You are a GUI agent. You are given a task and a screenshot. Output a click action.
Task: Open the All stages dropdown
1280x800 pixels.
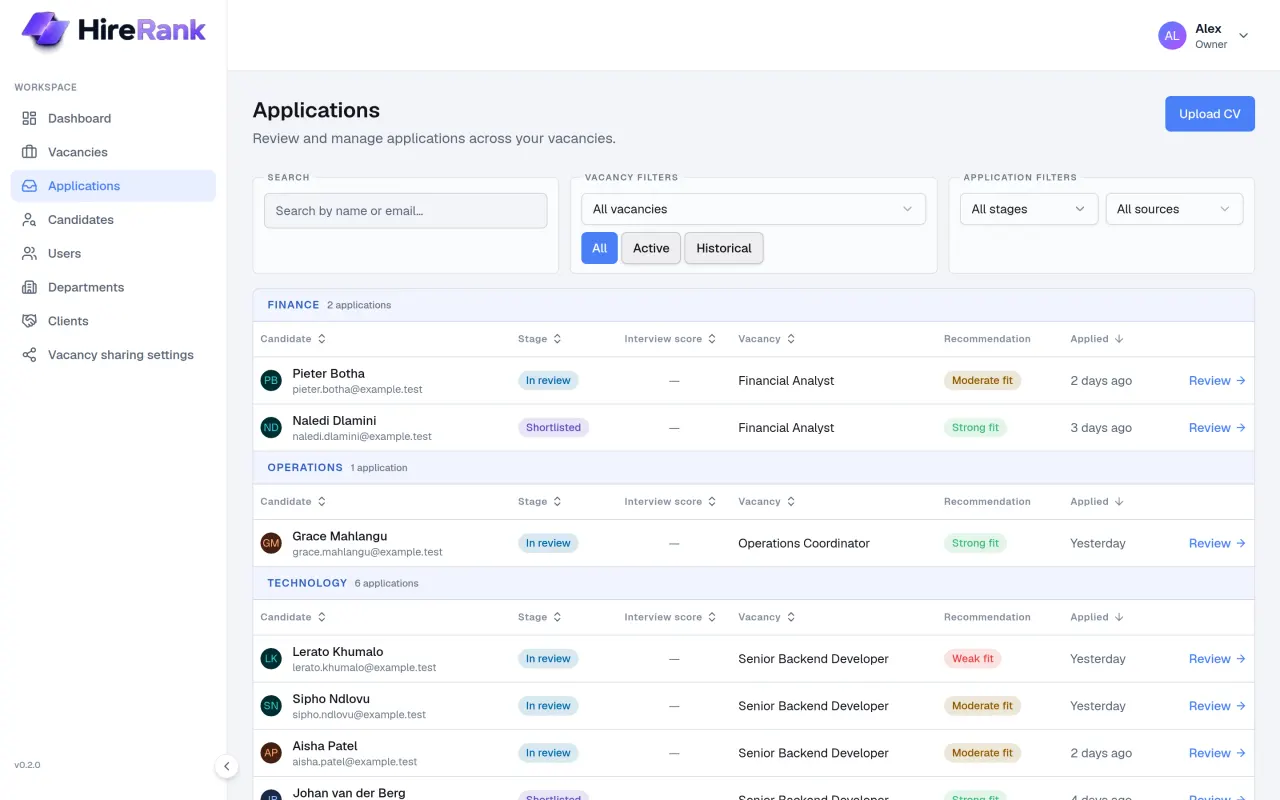click(x=1029, y=209)
